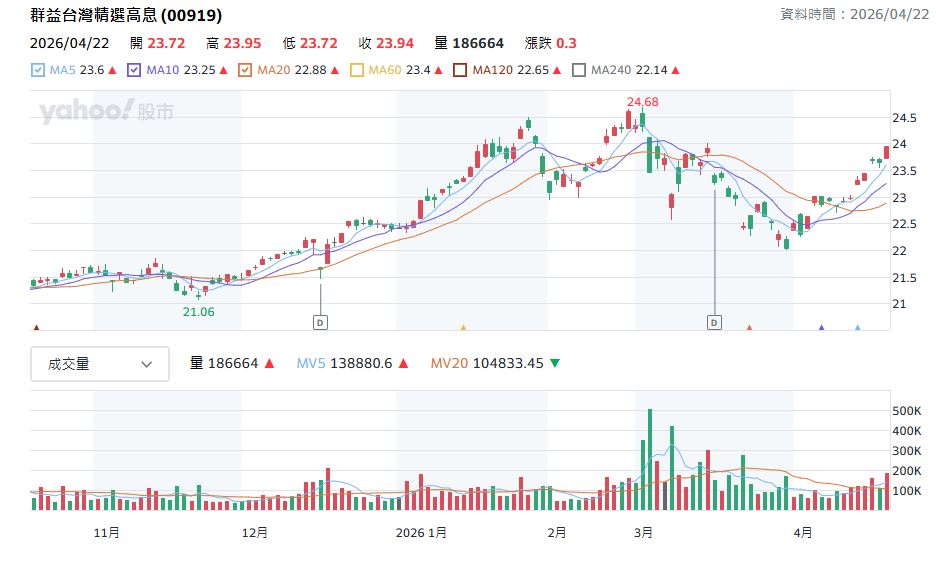Click the dark red triangle at chart's left edge

coord(37,327)
